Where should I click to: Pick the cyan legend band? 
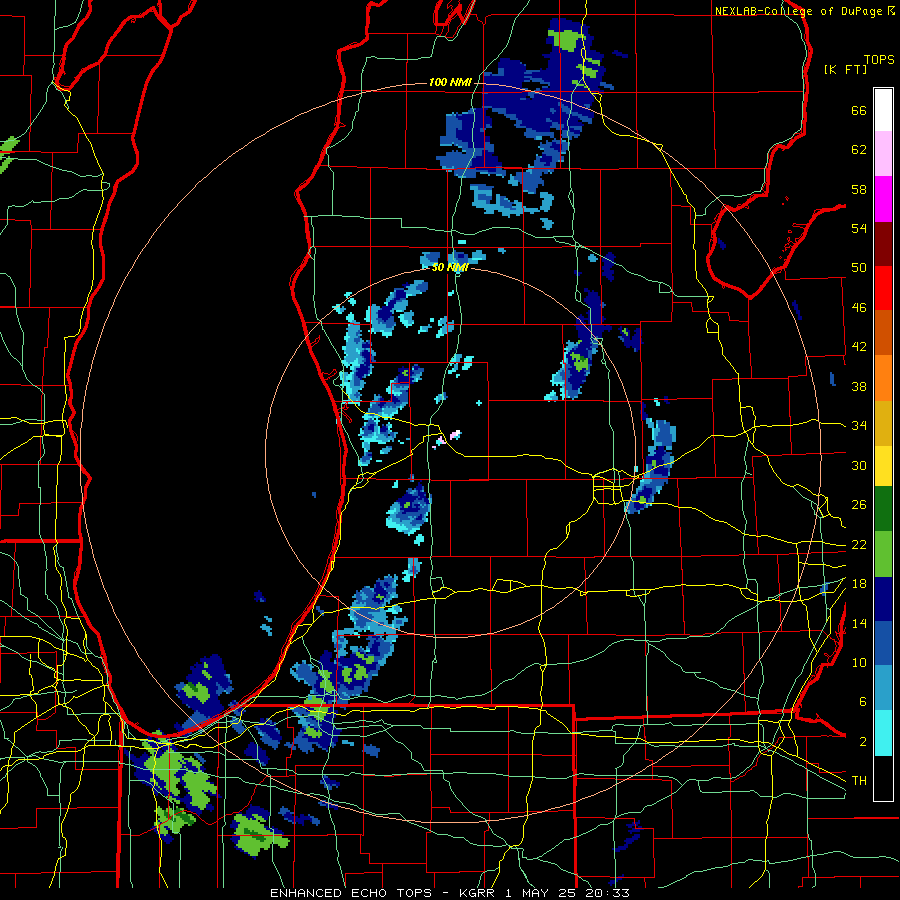pyautogui.click(x=883, y=732)
